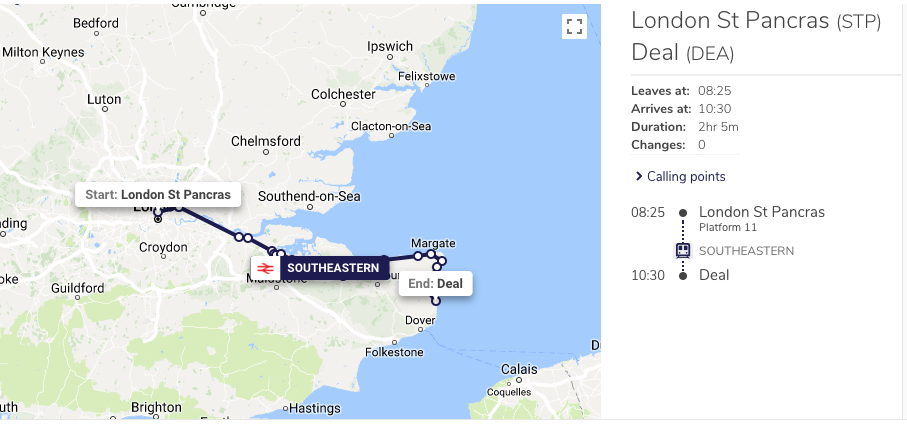The height and width of the screenshot is (425, 907).
Task: Click the Start: London St Pancras tooltip
Action: pyautogui.click(x=158, y=195)
